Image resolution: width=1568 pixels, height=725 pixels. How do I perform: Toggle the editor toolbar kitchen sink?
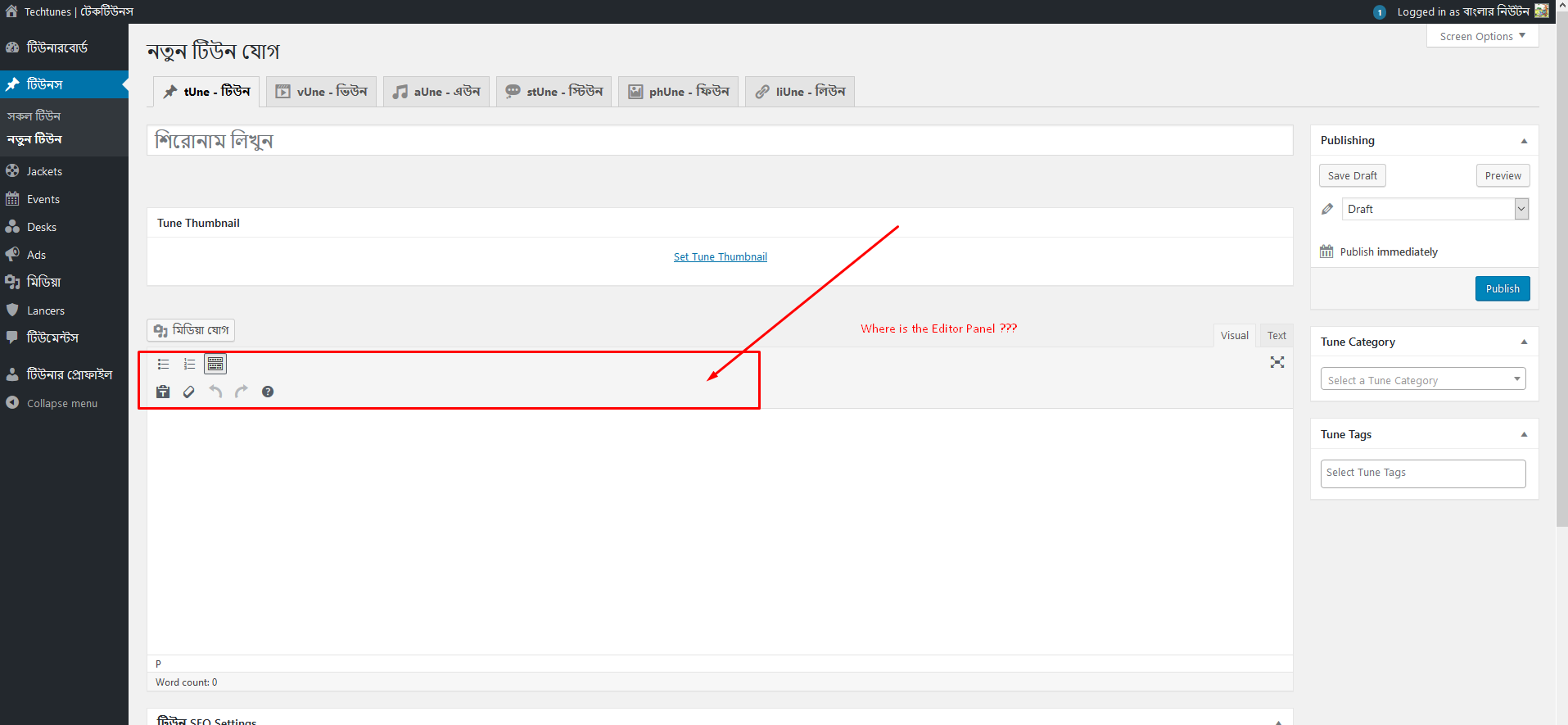point(215,365)
